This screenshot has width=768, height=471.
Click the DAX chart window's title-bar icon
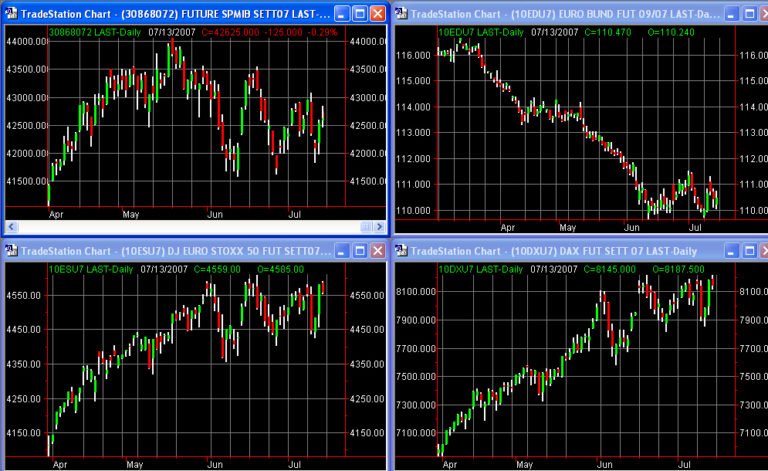[401, 250]
